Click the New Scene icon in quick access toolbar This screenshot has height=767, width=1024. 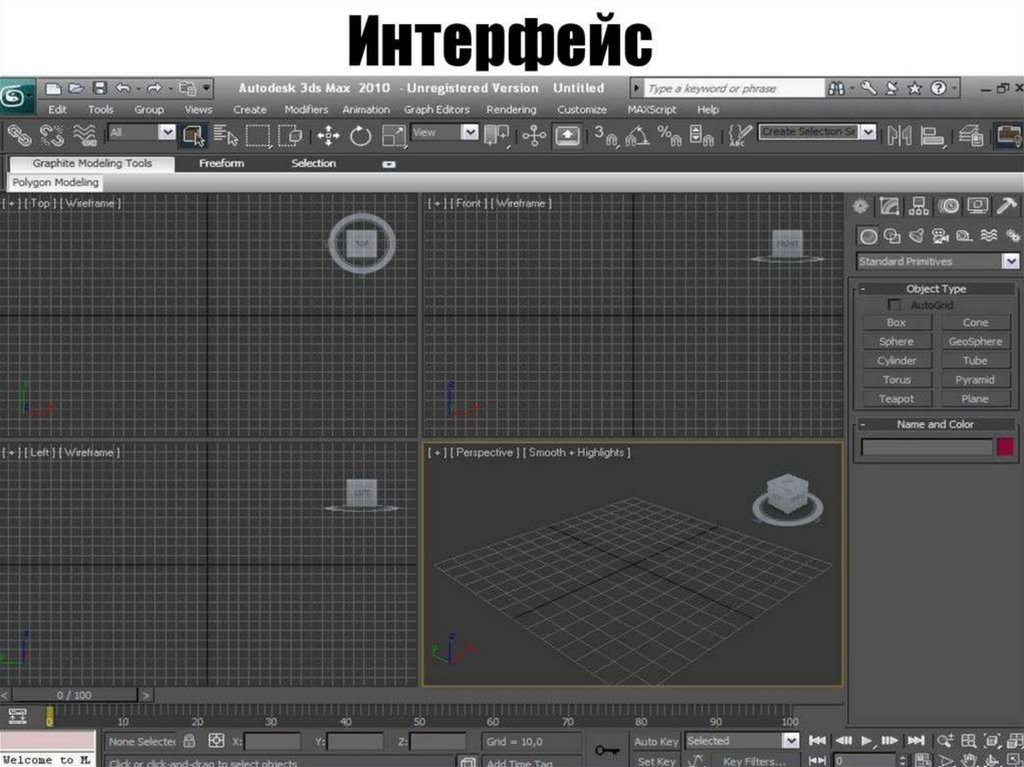(x=54, y=88)
